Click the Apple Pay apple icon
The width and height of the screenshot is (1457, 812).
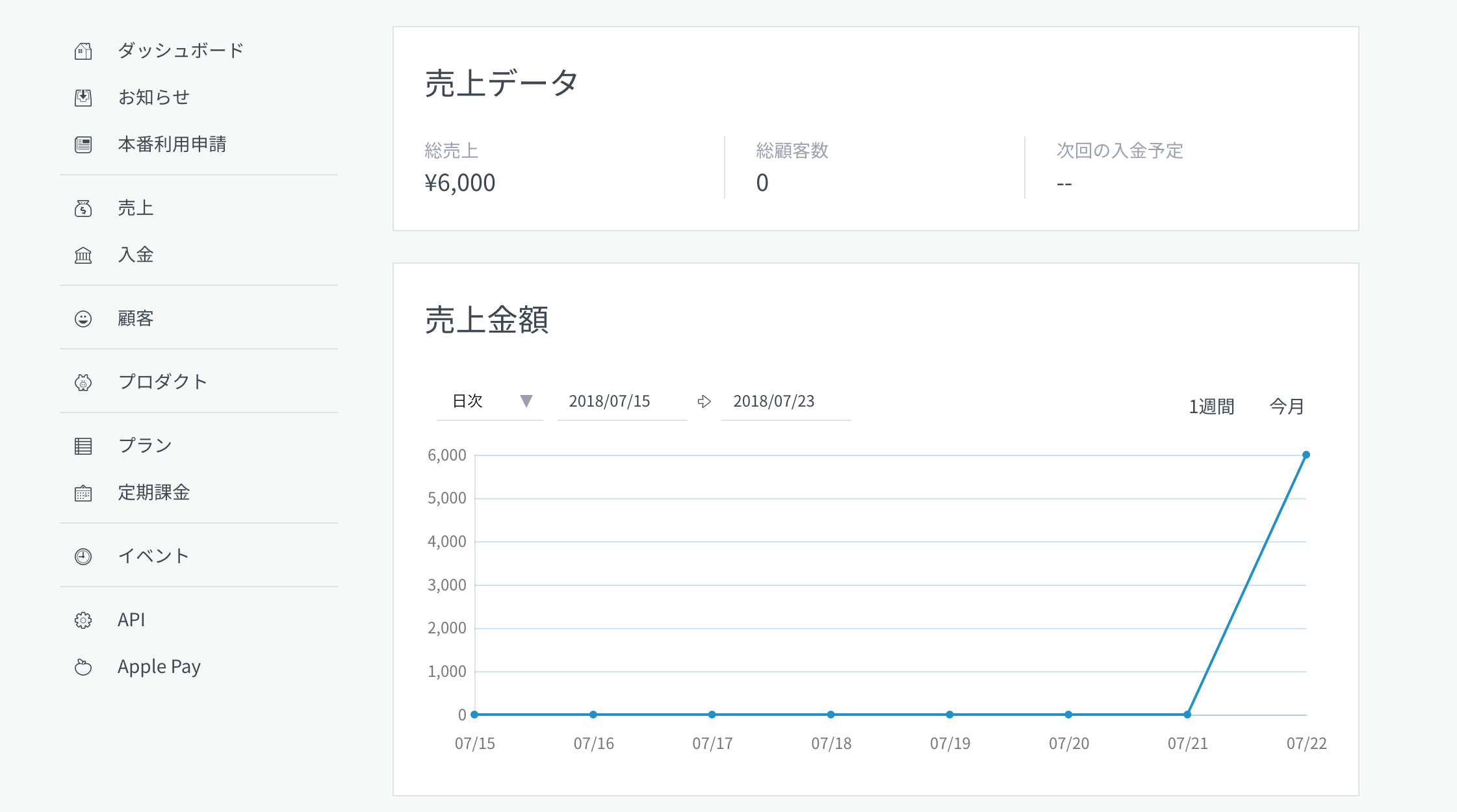[x=83, y=667]
